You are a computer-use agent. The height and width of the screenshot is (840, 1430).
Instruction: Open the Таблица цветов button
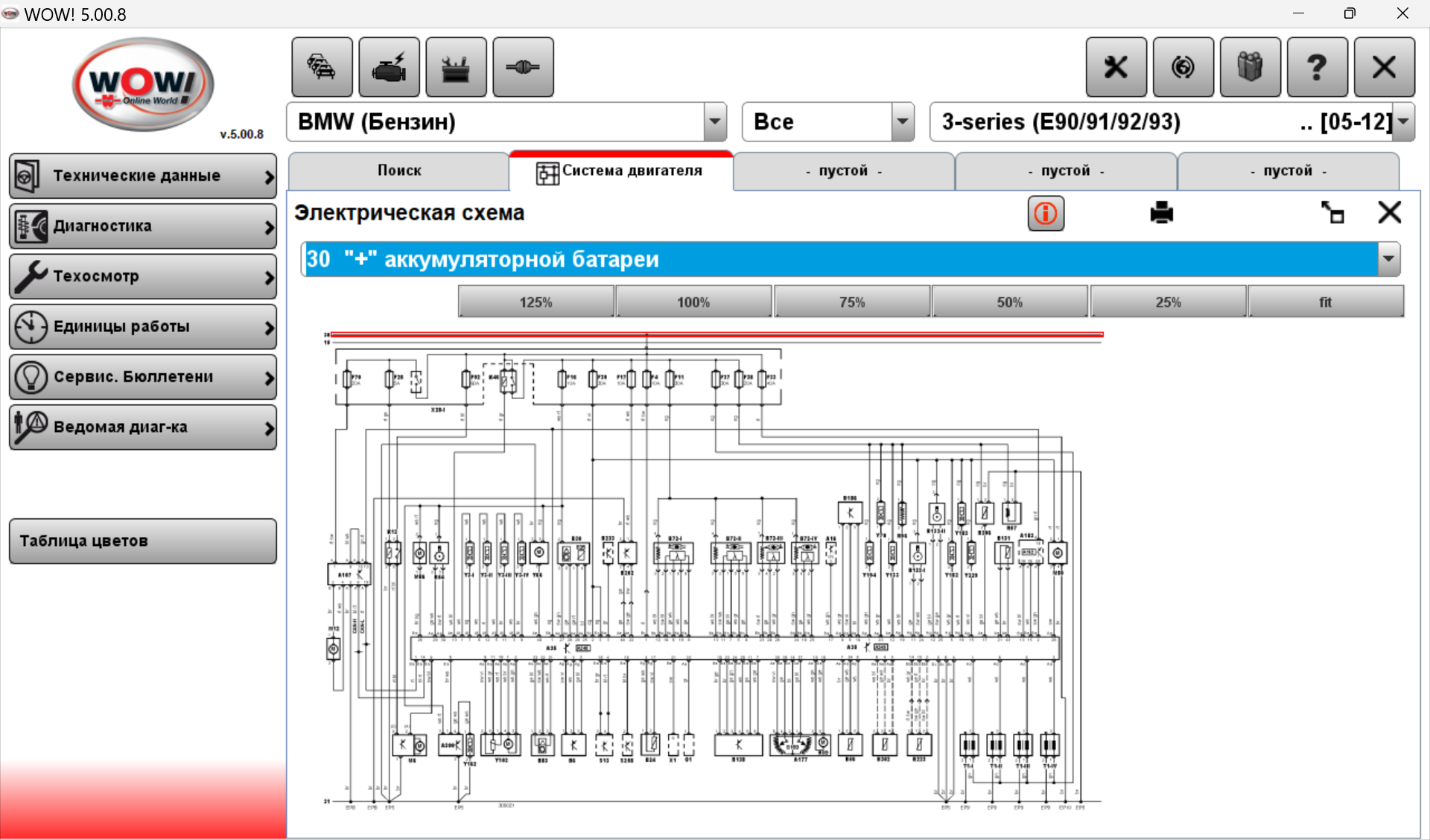click(x=142, y=541)
